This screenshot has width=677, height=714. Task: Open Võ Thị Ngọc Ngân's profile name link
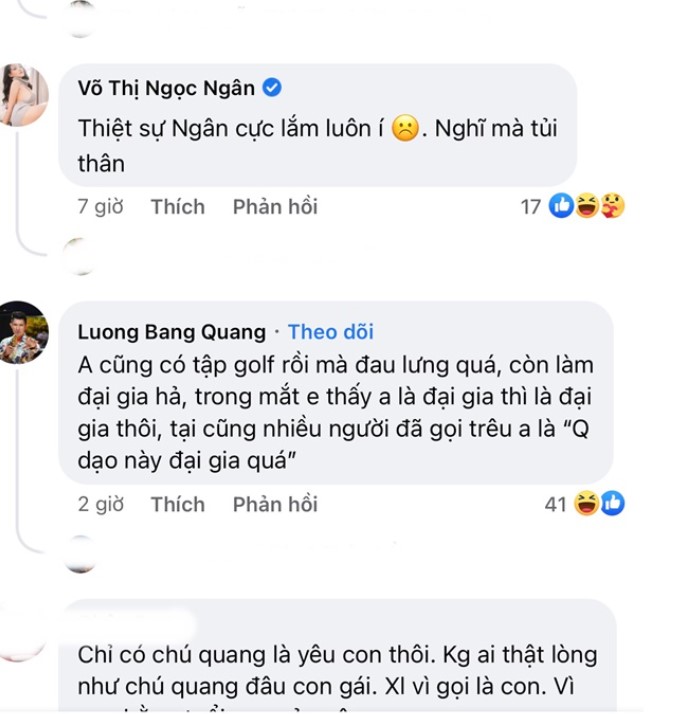click(168, 88)
